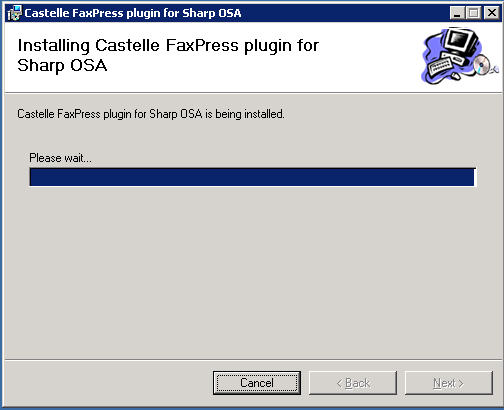Click the greyed-out Next button
The width and height of the screenshot is (504, 410).
(449, 383)
